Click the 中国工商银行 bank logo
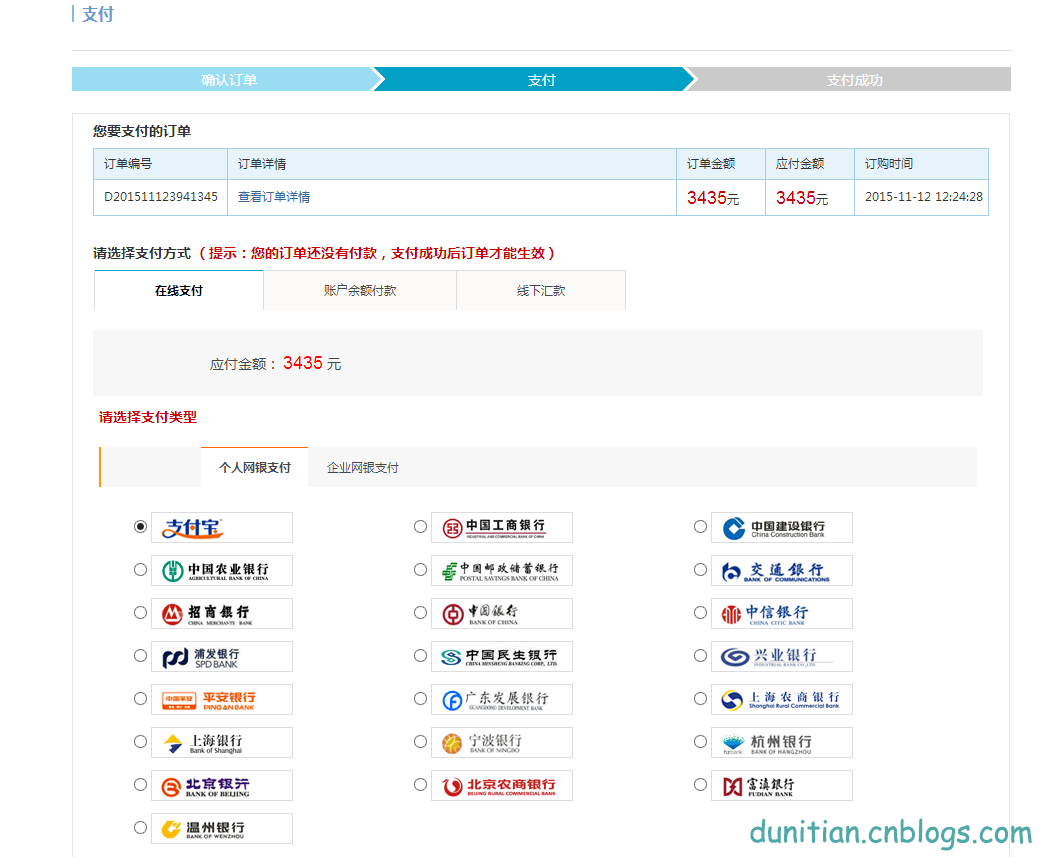1046x857 pixels. (502, 528)
